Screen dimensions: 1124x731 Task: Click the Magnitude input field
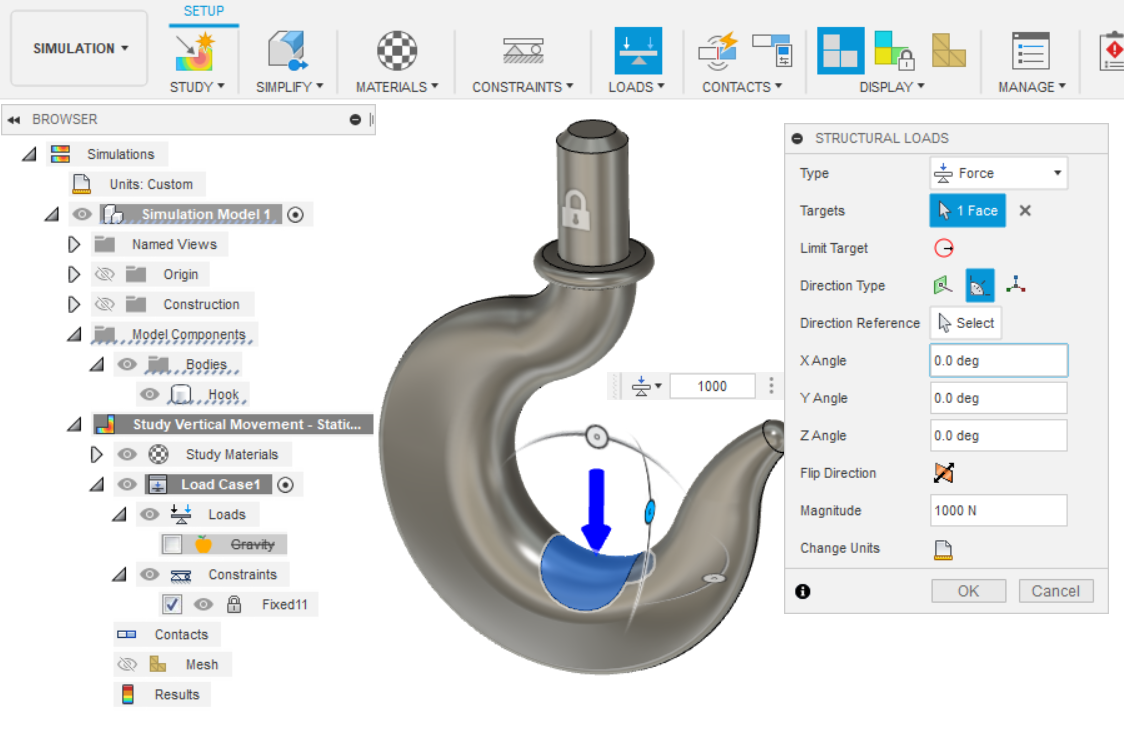point(998,510)
